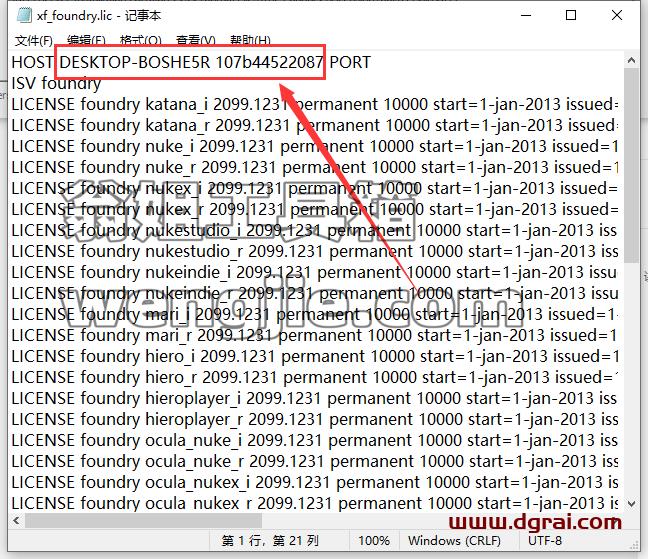The width and height of the screenshot is (648, 559).
Task: Click the nuke_i license line
Action: point(315,147)
